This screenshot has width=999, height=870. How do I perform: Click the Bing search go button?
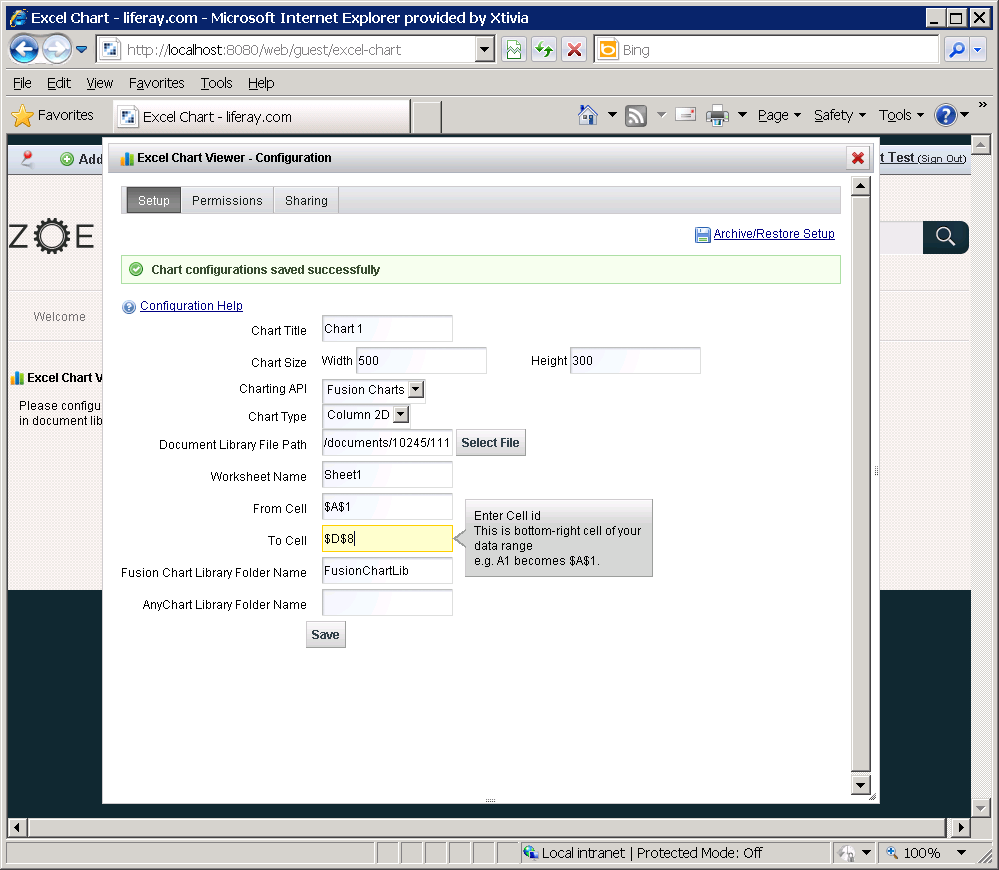coord(957,50)
